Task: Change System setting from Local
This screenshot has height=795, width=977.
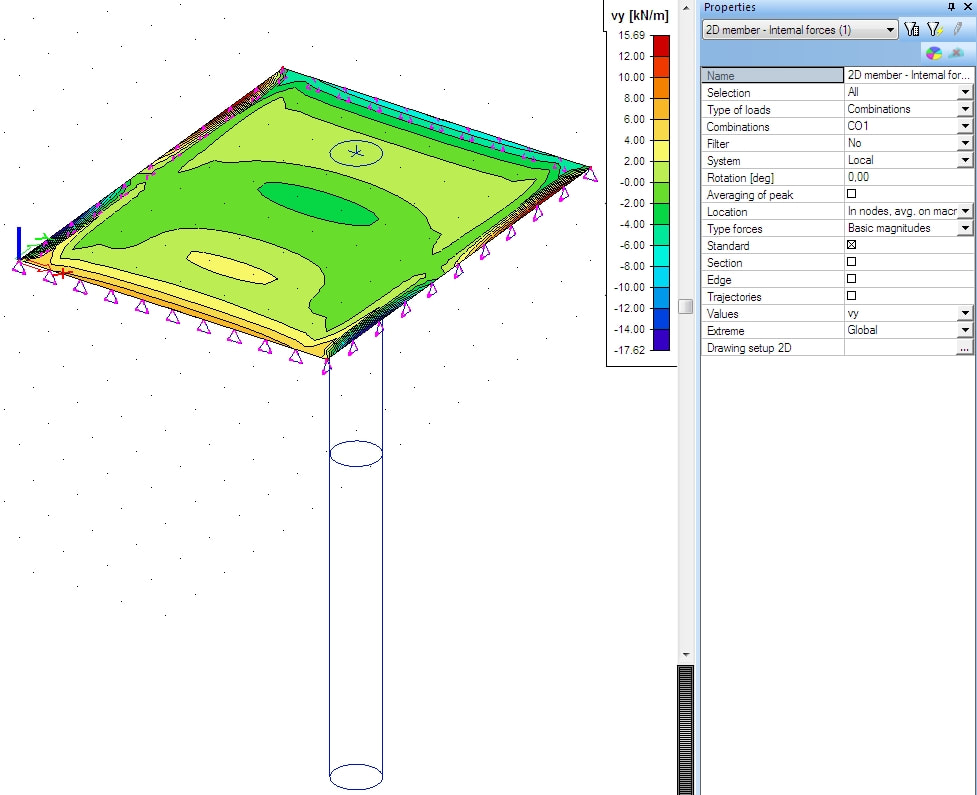Action: [x=963, y=160]
